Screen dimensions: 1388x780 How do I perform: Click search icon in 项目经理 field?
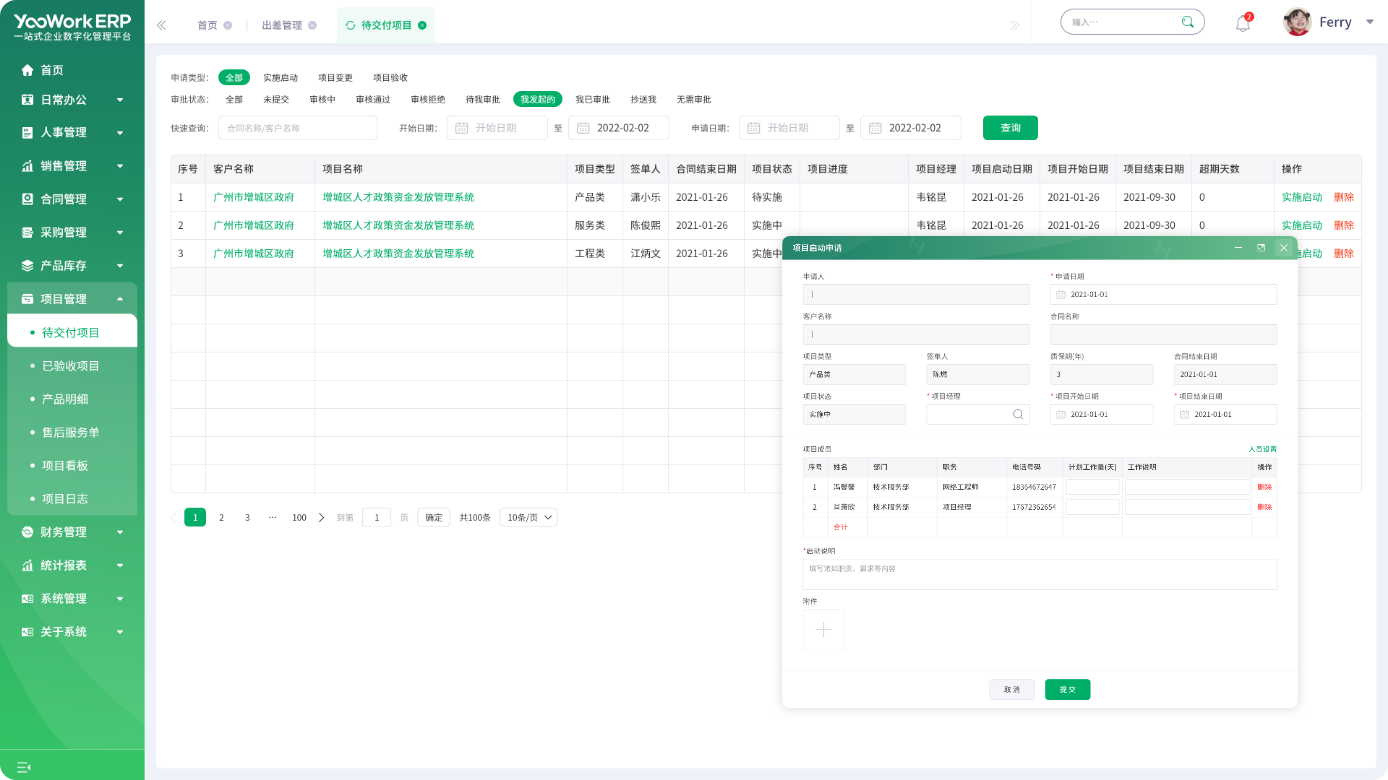click(1018, 415)
